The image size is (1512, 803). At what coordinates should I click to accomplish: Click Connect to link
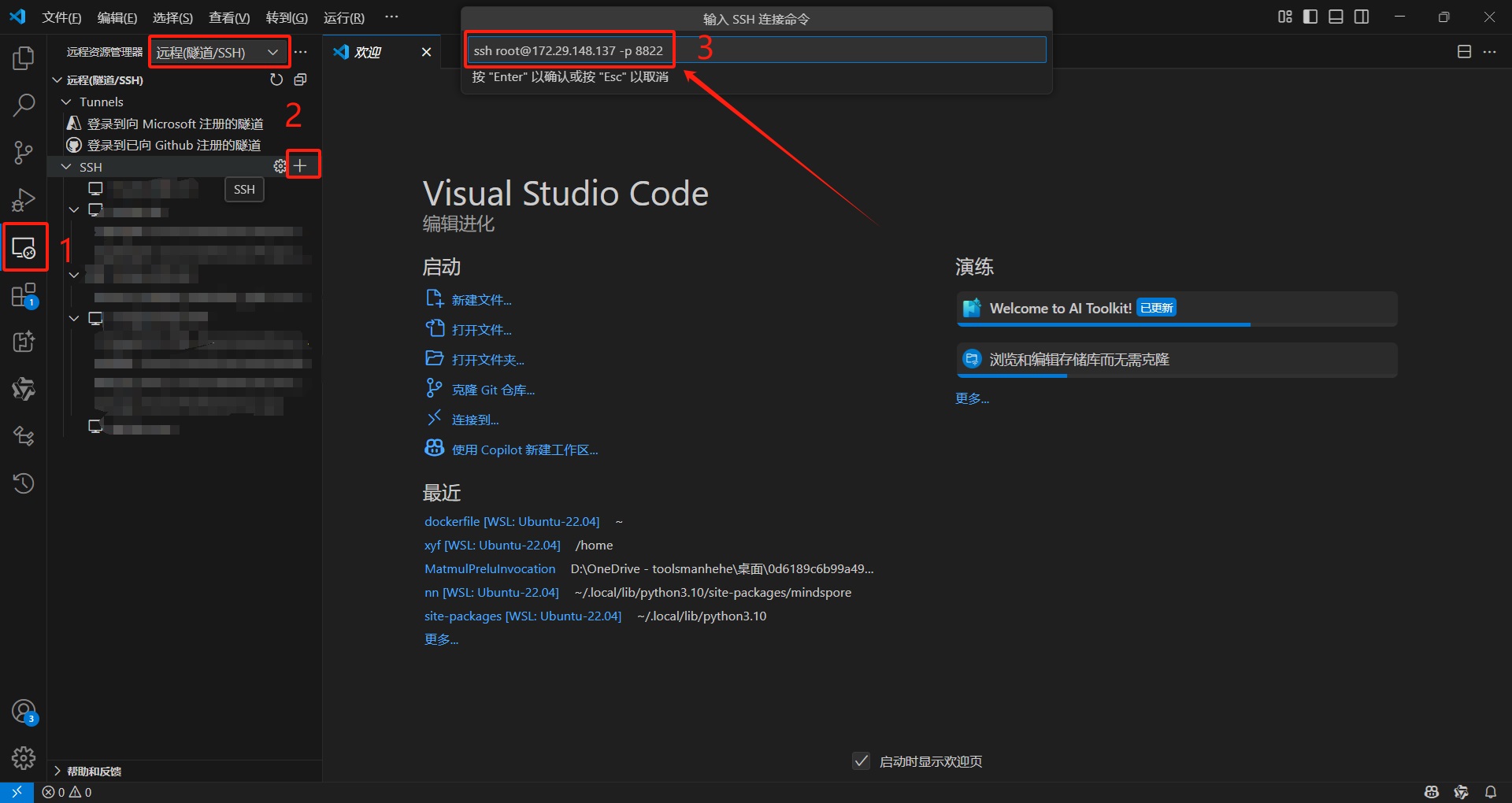point(475,420)
